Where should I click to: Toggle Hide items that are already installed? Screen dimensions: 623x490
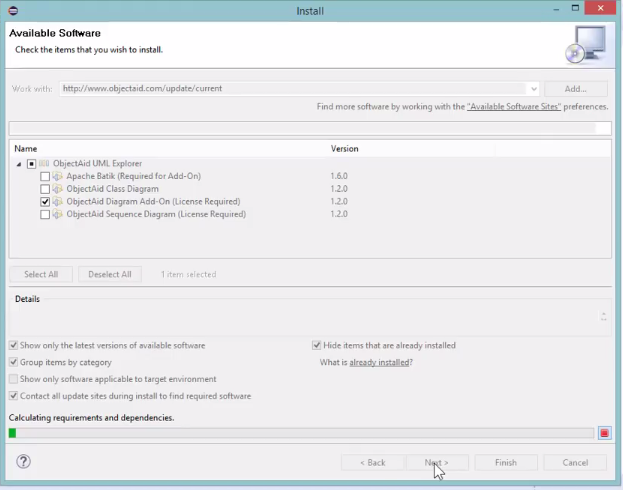pos(316,345)
